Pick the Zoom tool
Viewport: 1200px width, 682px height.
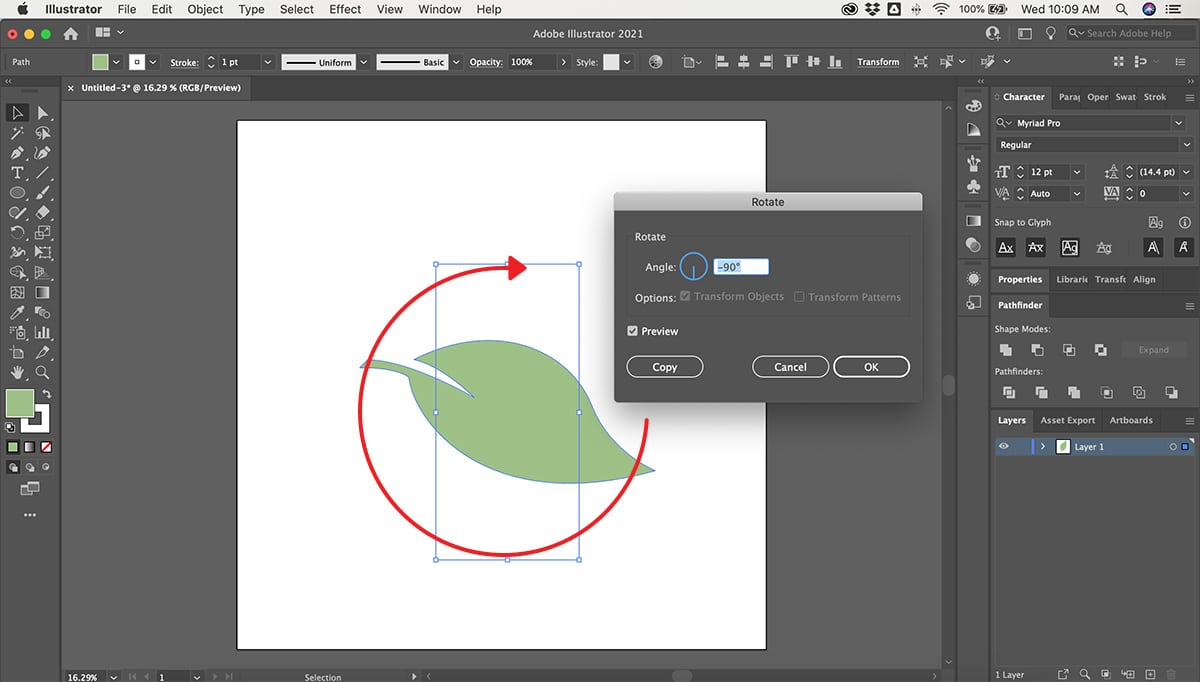tap(43, 372)
